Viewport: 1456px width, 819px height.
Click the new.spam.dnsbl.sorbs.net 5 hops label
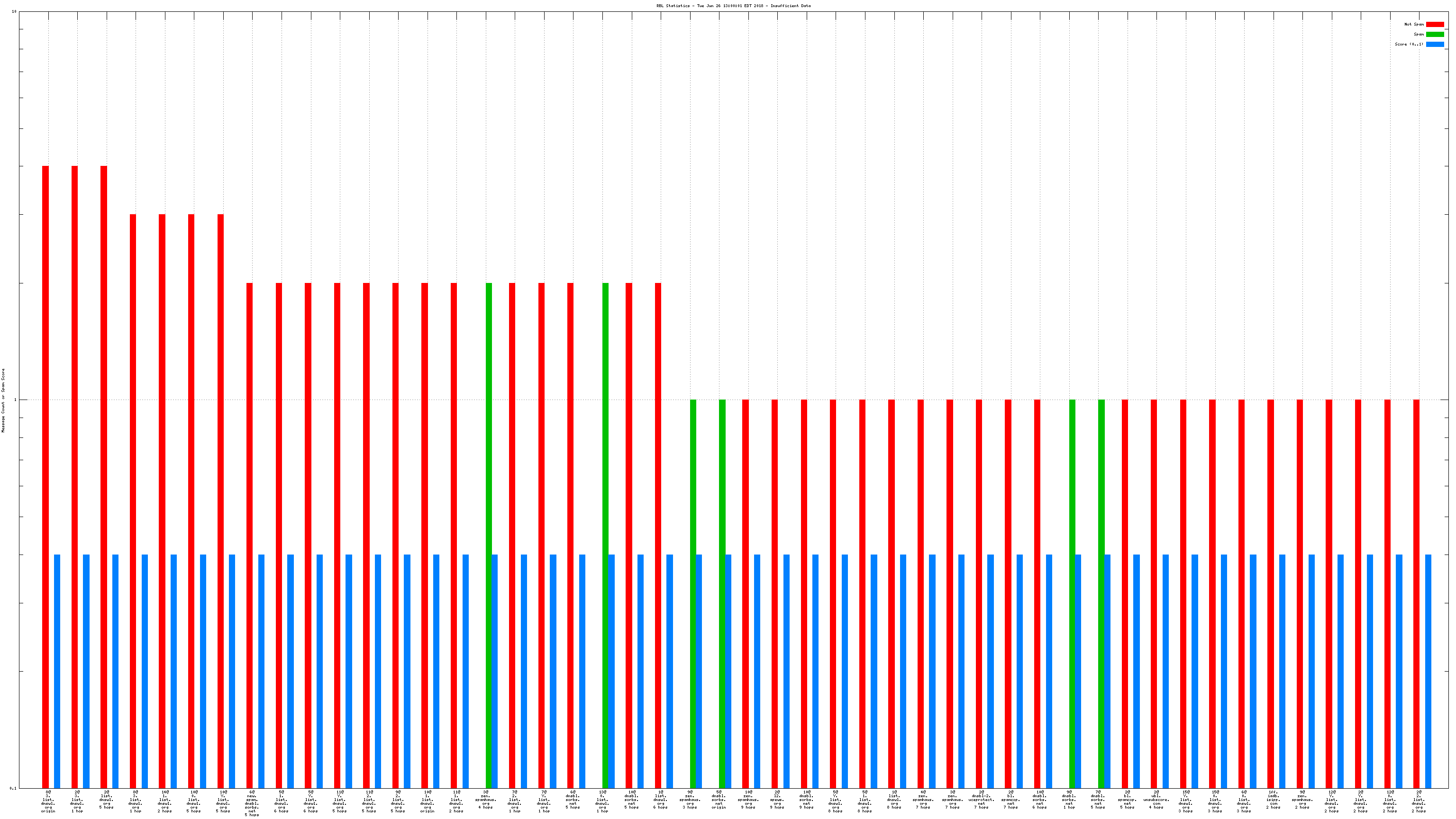click(x=252, y=803)
